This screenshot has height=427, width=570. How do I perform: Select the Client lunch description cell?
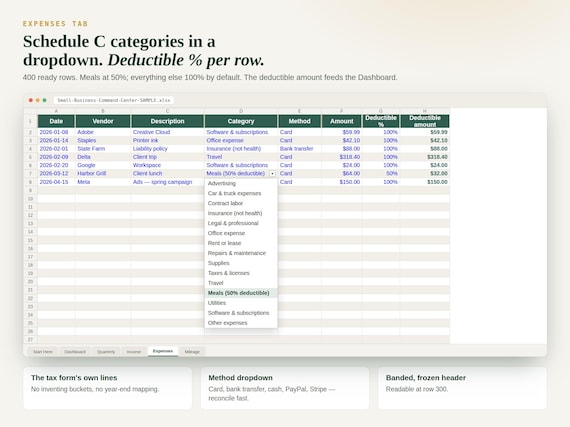(168, 174)
